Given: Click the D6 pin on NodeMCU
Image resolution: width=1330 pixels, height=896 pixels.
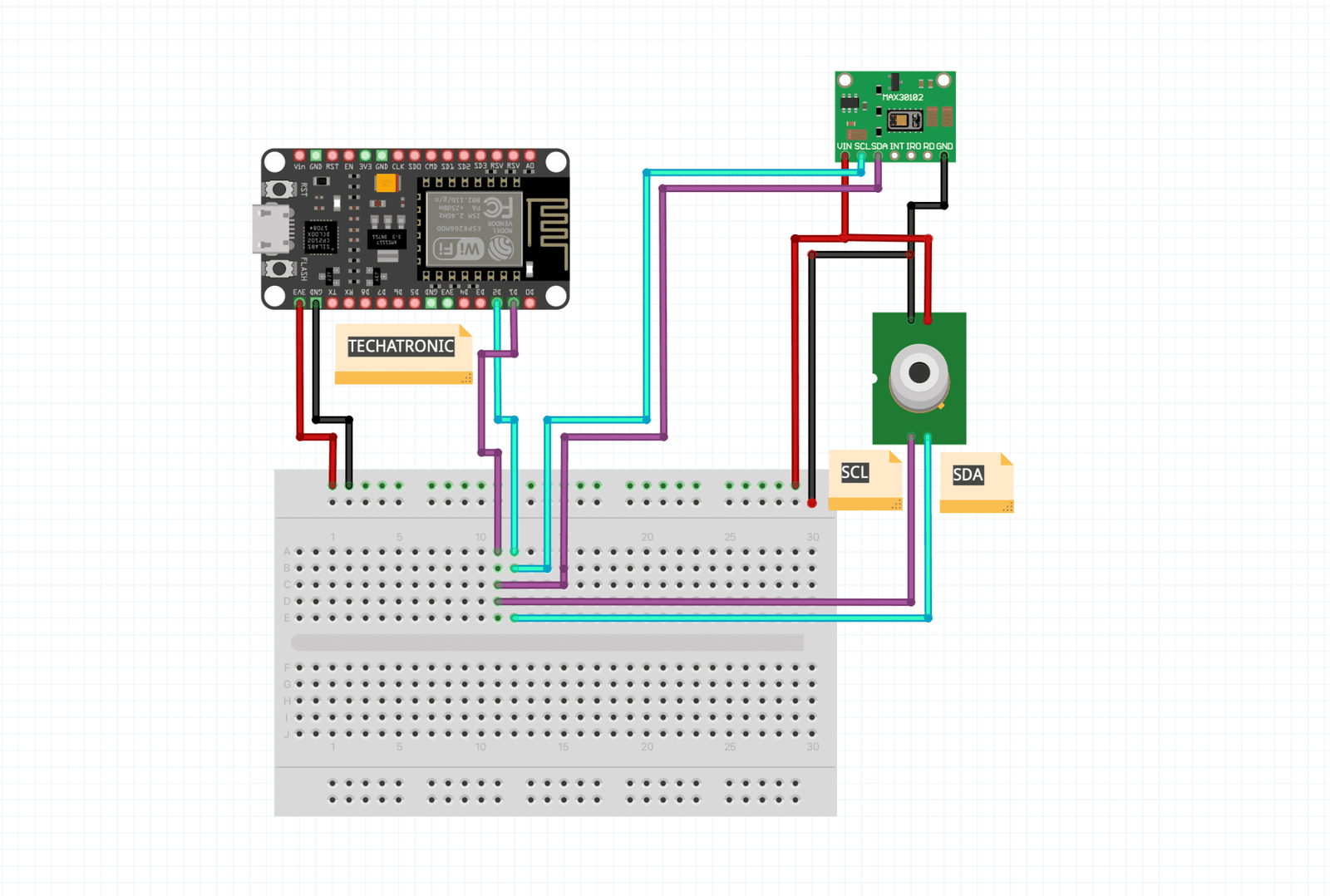Looking at the screenshot, I should pos(398,303).
